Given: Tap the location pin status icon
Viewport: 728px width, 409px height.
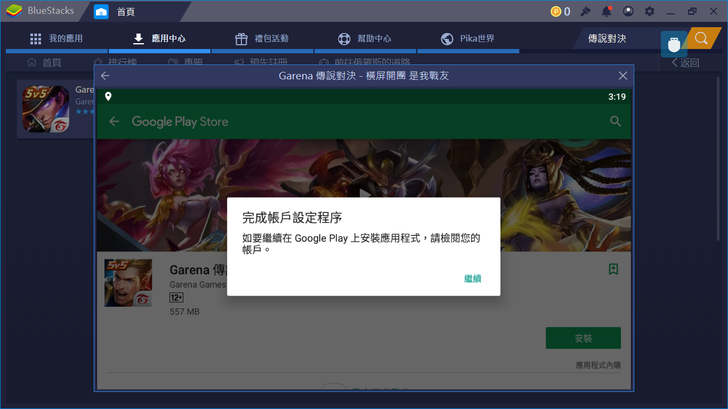Looking at the screenshot, I should 108,96.
